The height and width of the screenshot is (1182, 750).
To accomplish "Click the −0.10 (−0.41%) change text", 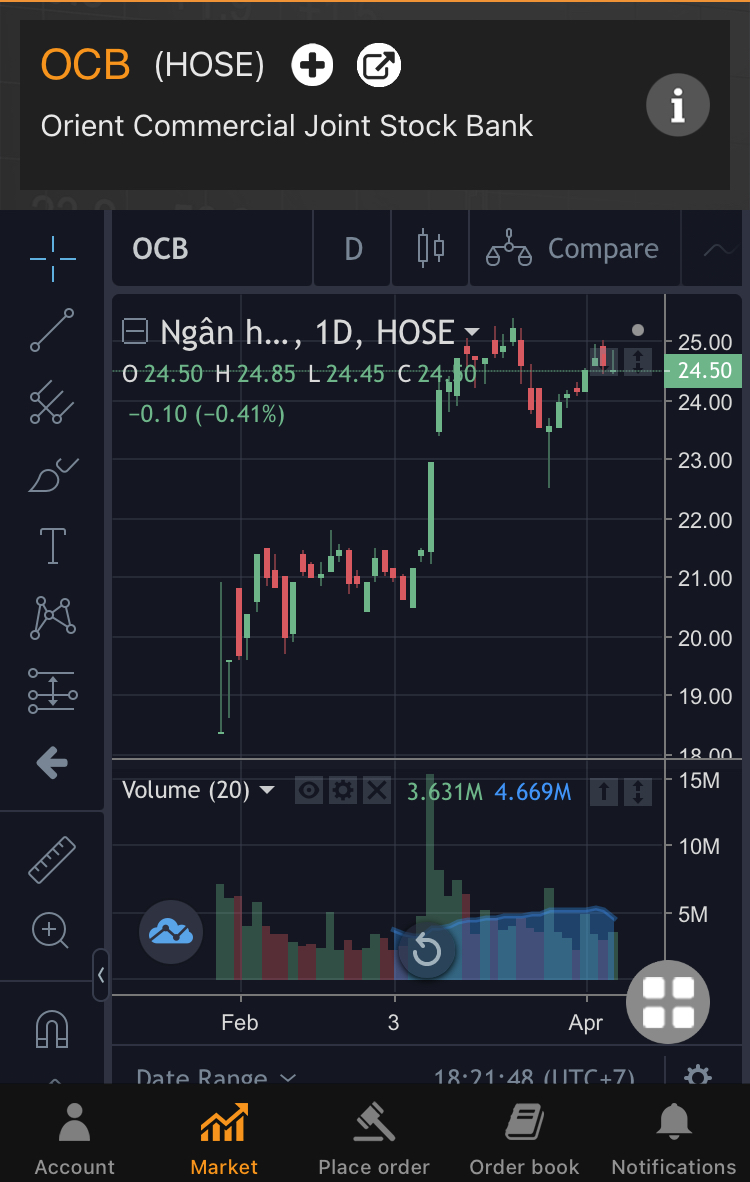I will [x=207, y=414].
